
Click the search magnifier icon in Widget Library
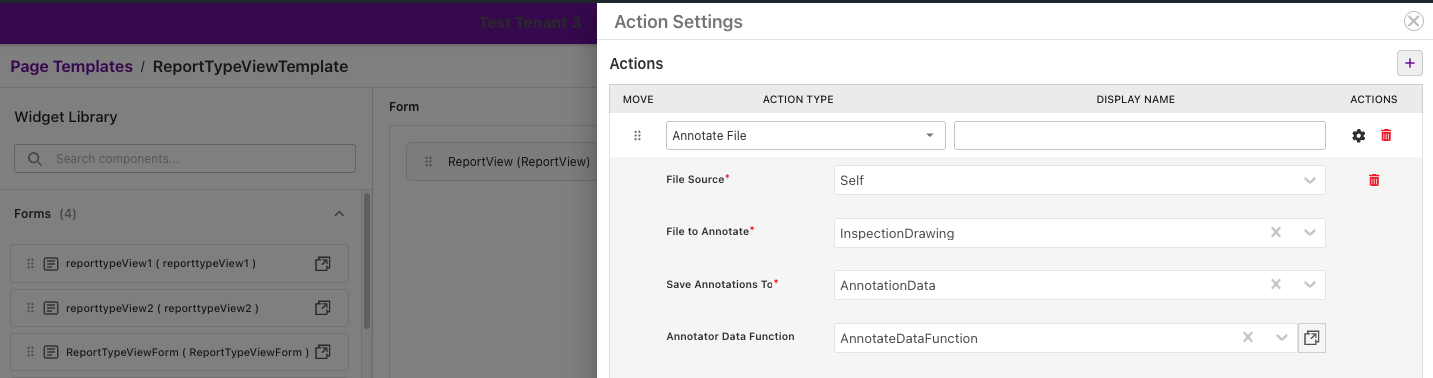[35, 158]
